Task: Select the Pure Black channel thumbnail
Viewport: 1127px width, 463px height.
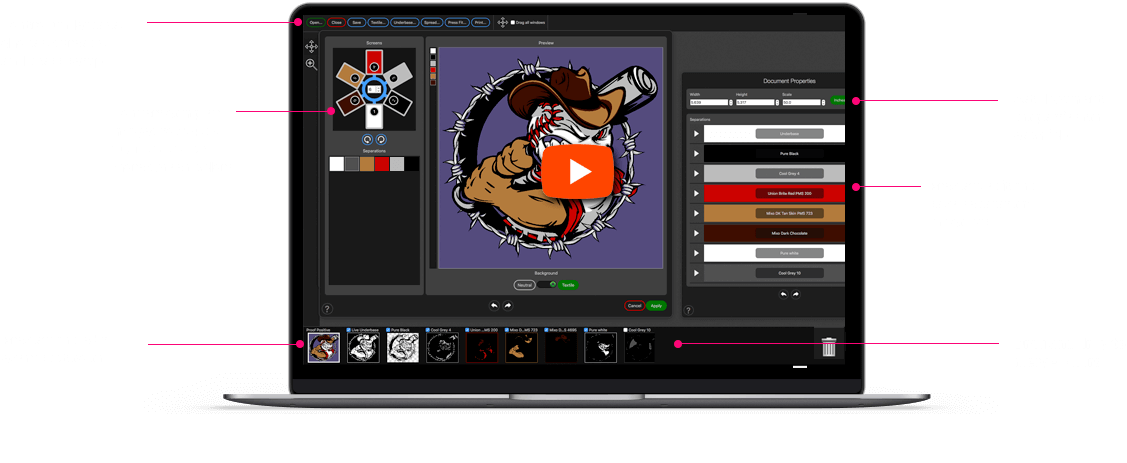Action: point(402,348)
